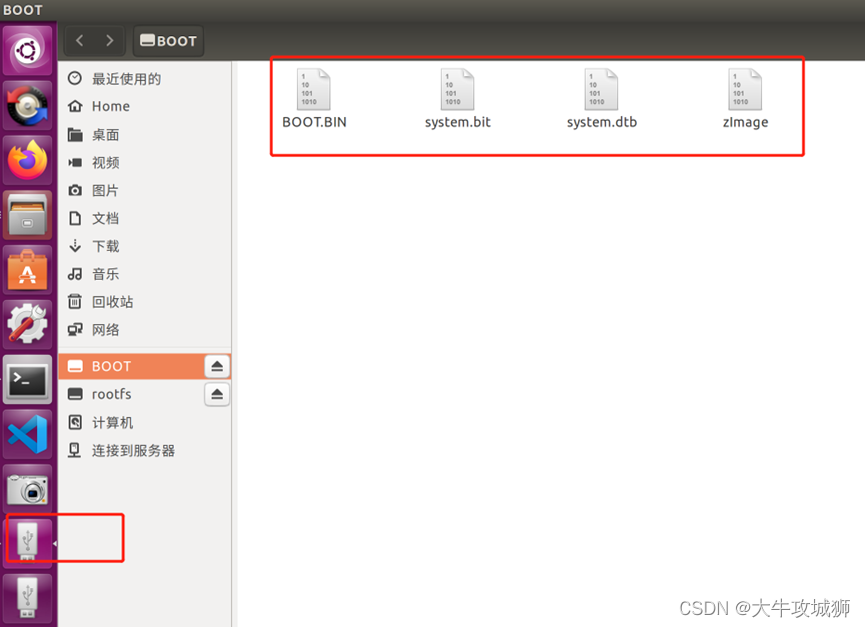The image size is (865, 627).
Task: Open 下载 downloads folder in sidebar
Action: point(145,246)
